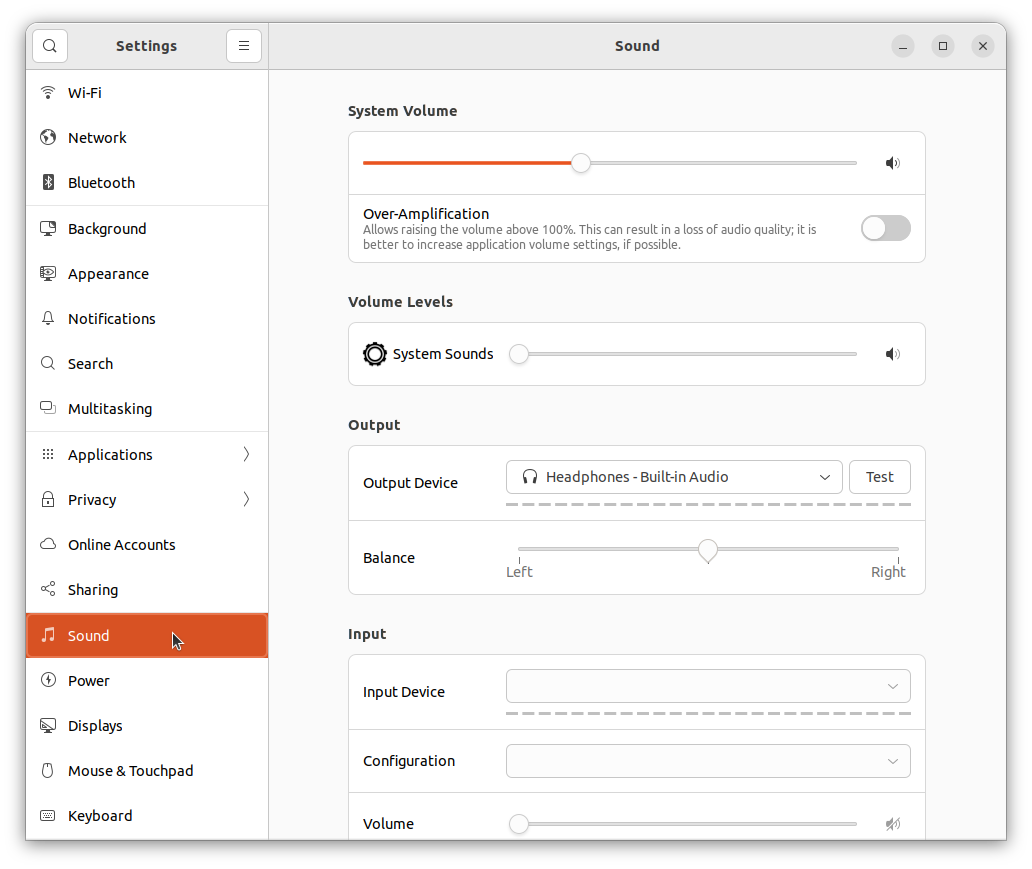The height and width of the screenshot is (869, 1032).
Task: Mute system volume via speaker icon
Action: pos(892,163)
